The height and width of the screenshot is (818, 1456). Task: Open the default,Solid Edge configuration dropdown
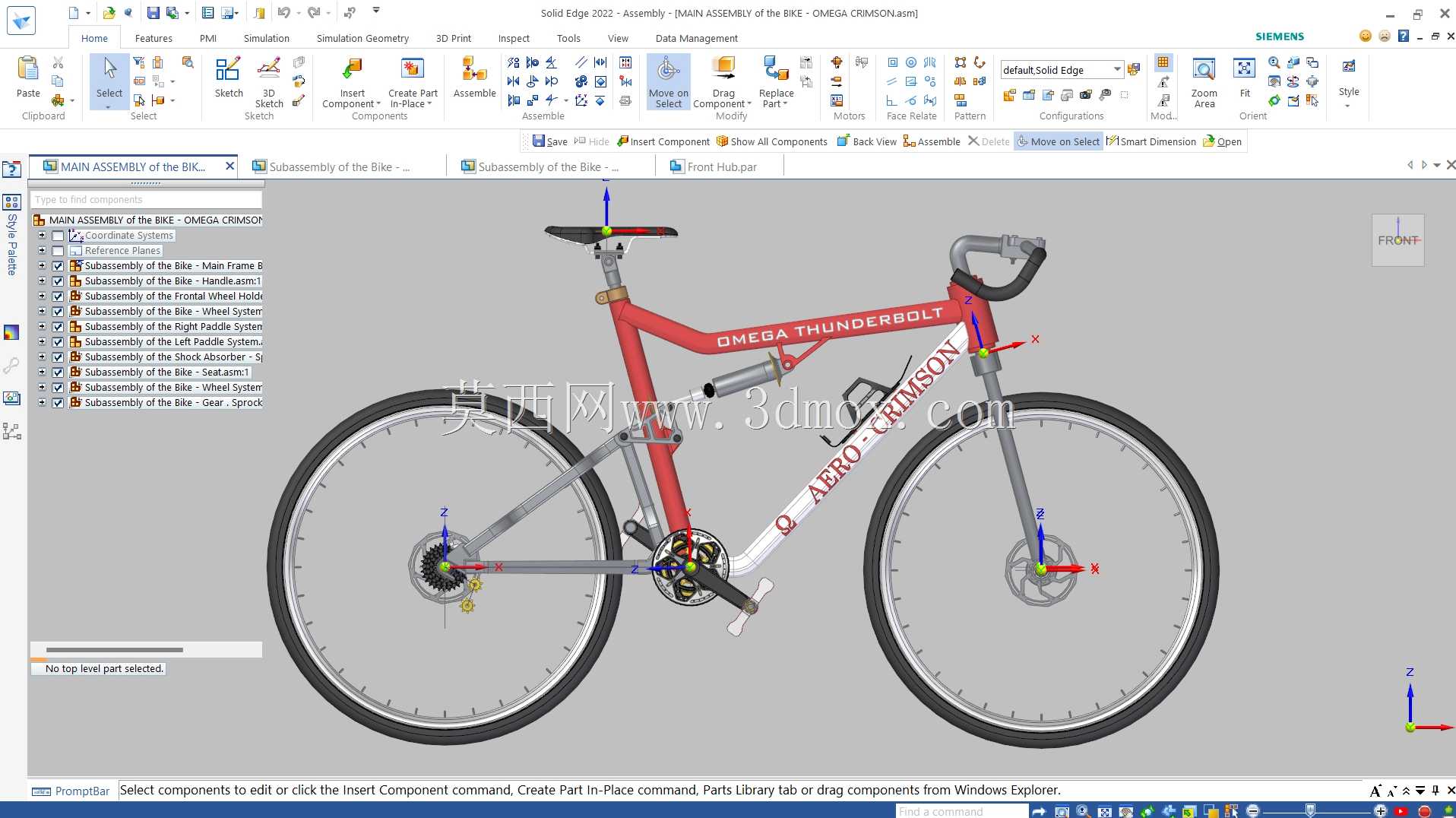(x=1116, y=70)
